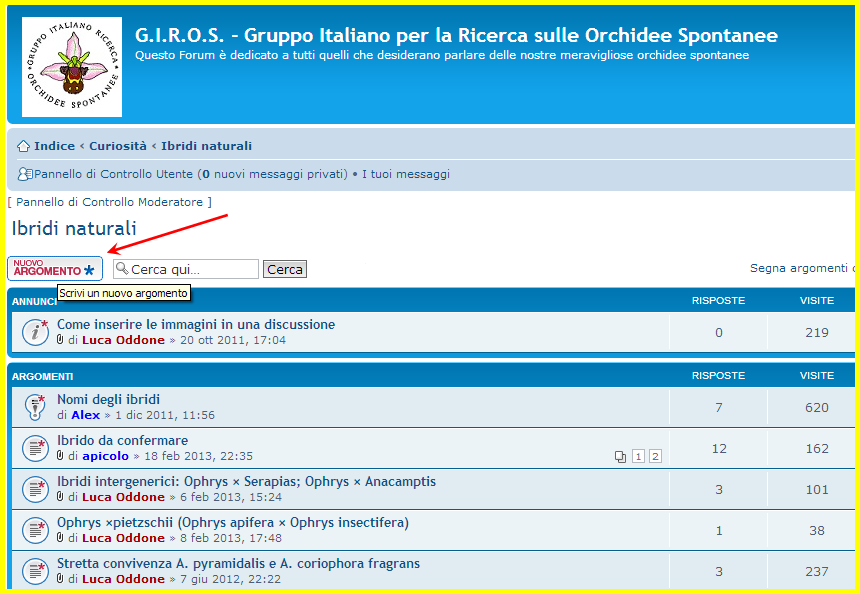Open Curiosità breadcrumb link

click(118, 146)
